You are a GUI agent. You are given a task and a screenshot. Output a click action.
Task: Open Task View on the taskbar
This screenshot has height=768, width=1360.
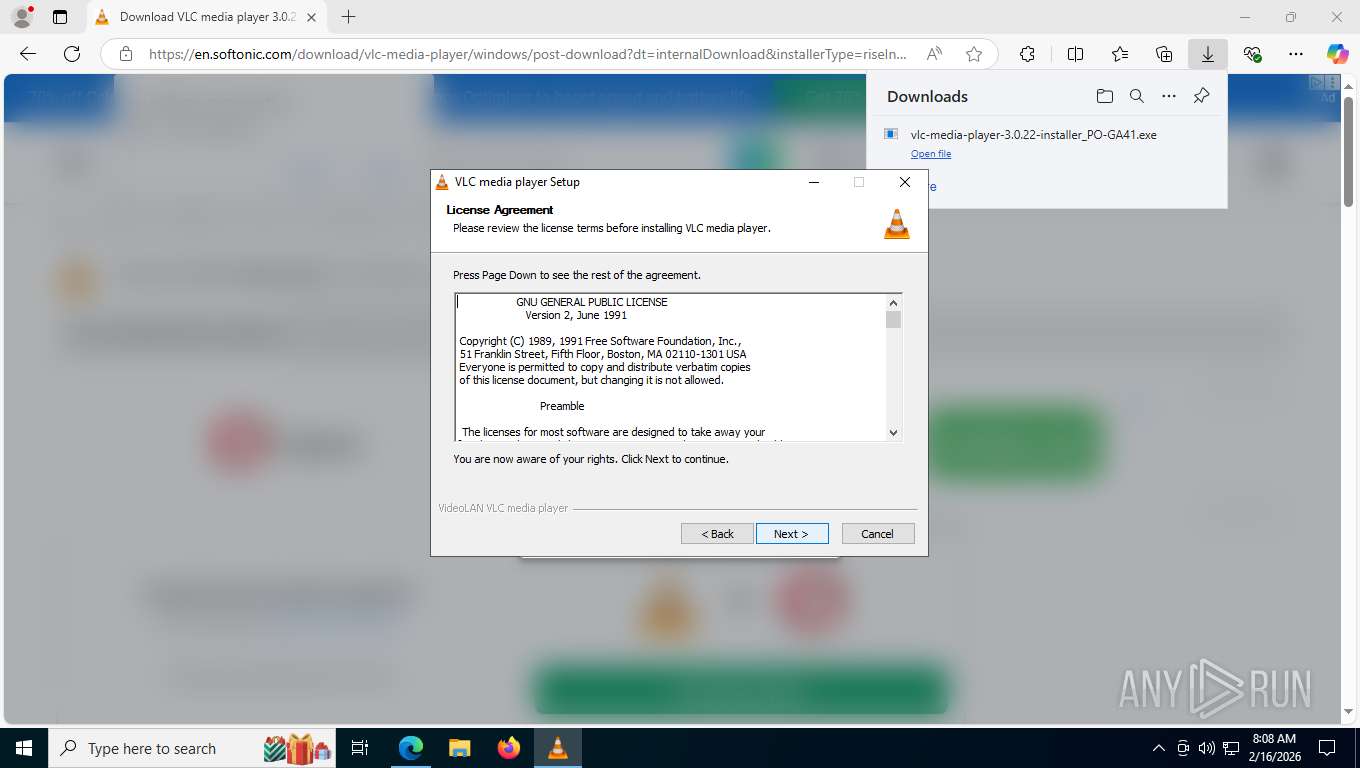(x=360, y=748)
